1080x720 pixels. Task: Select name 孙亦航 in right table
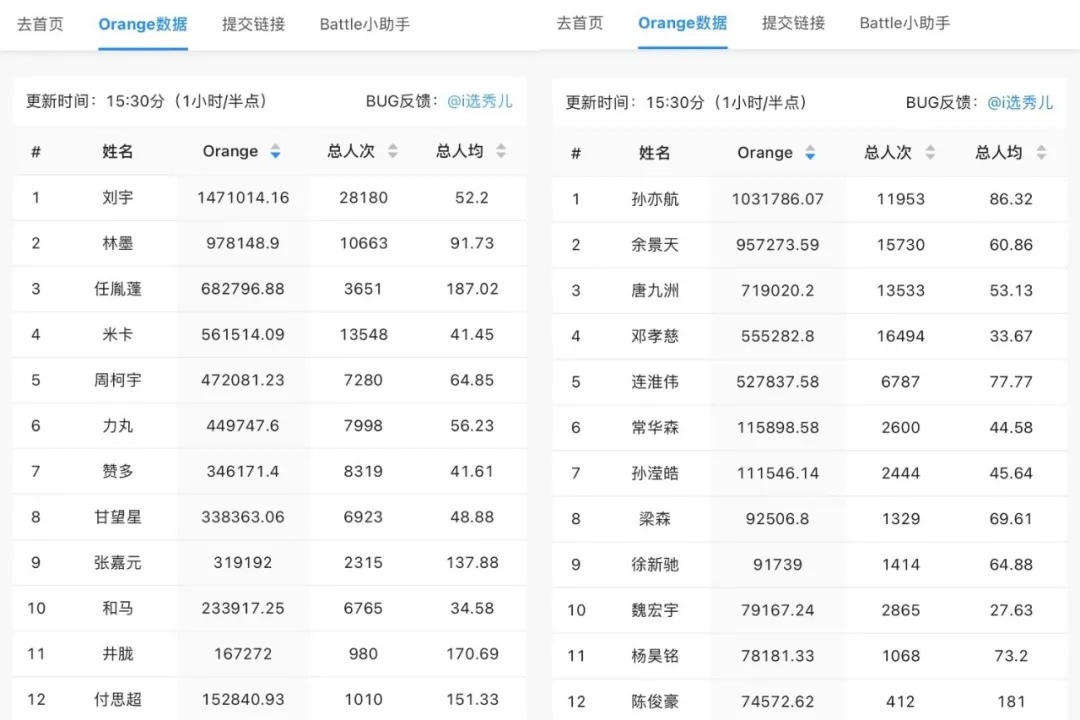coord(655,199)
